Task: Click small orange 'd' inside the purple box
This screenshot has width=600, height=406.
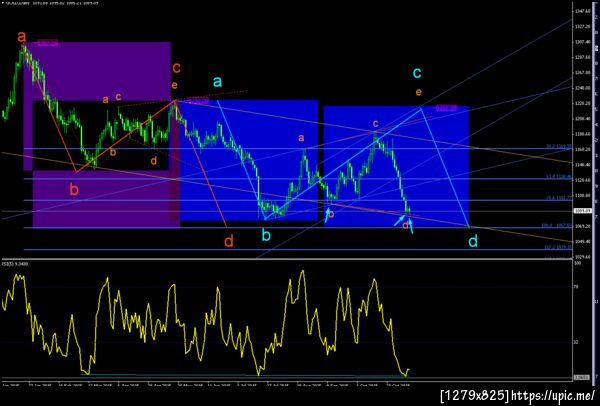Action: (x=153, y=161)
